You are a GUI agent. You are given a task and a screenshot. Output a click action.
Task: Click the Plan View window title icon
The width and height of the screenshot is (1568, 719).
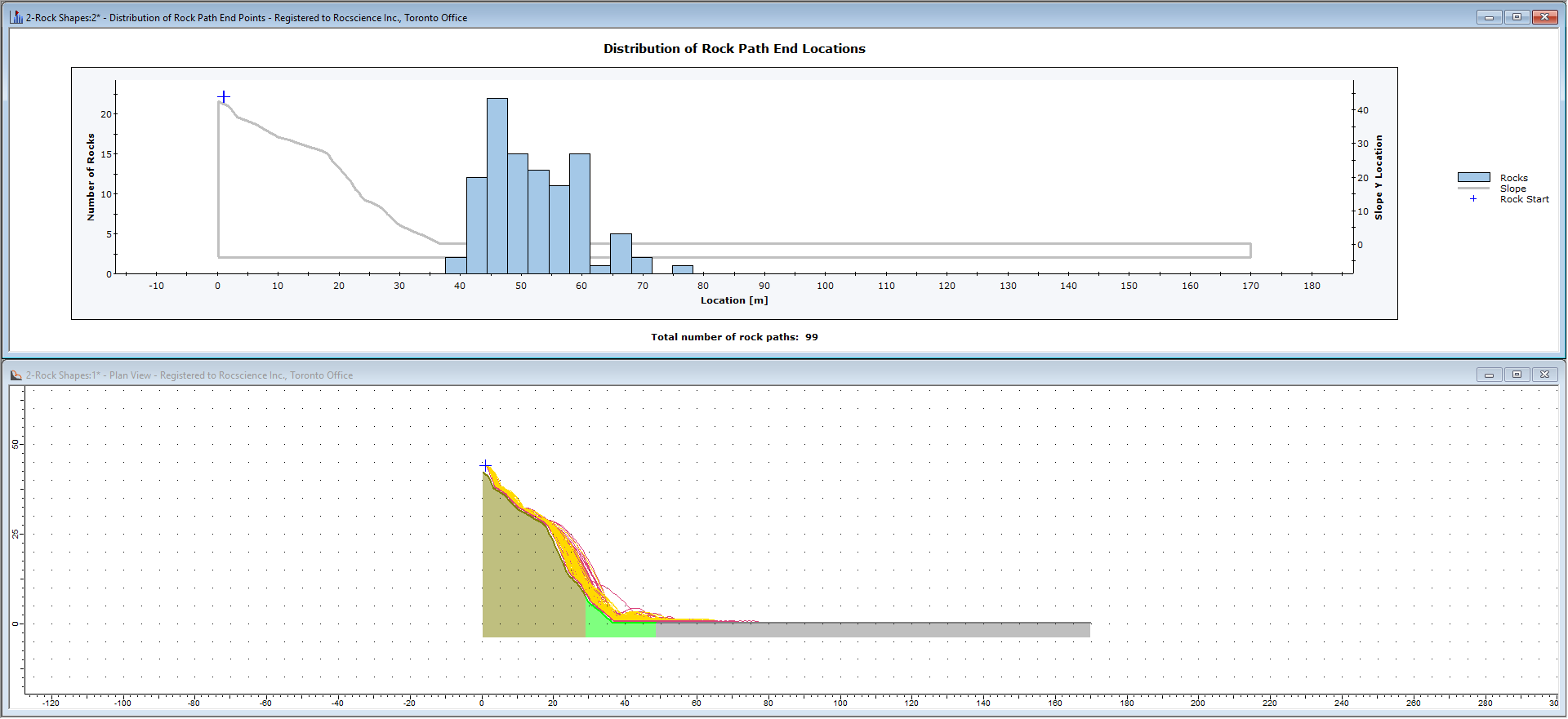[16, 375]
